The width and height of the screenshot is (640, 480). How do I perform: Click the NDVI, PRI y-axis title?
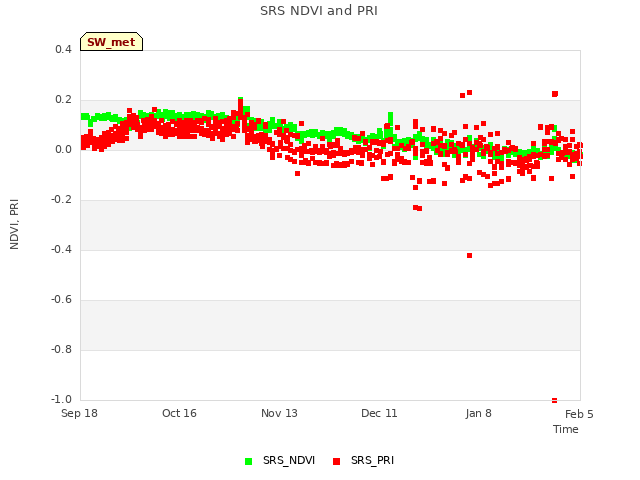14,224
